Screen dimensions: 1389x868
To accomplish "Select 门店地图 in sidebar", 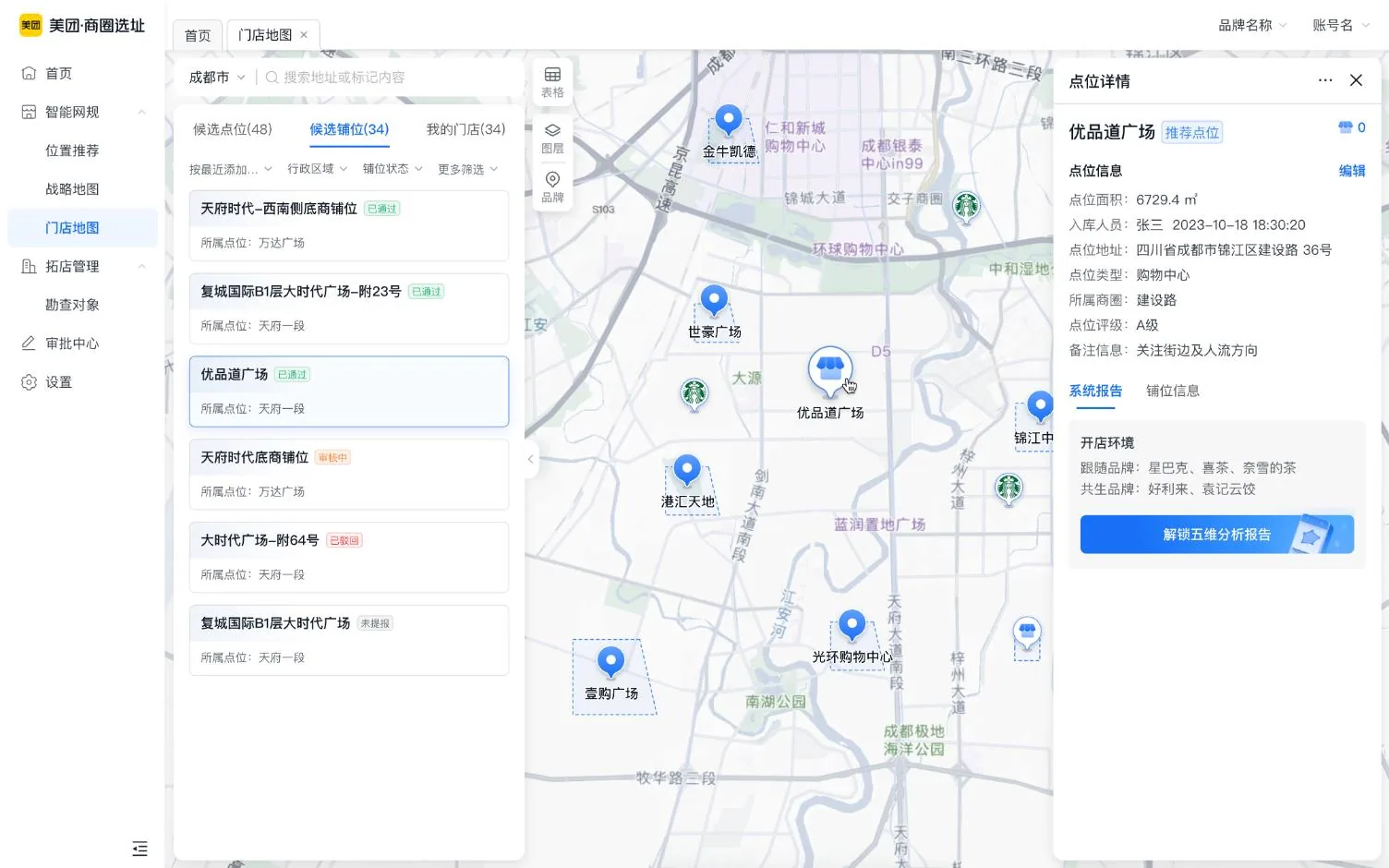I will (x=82, y=228).
